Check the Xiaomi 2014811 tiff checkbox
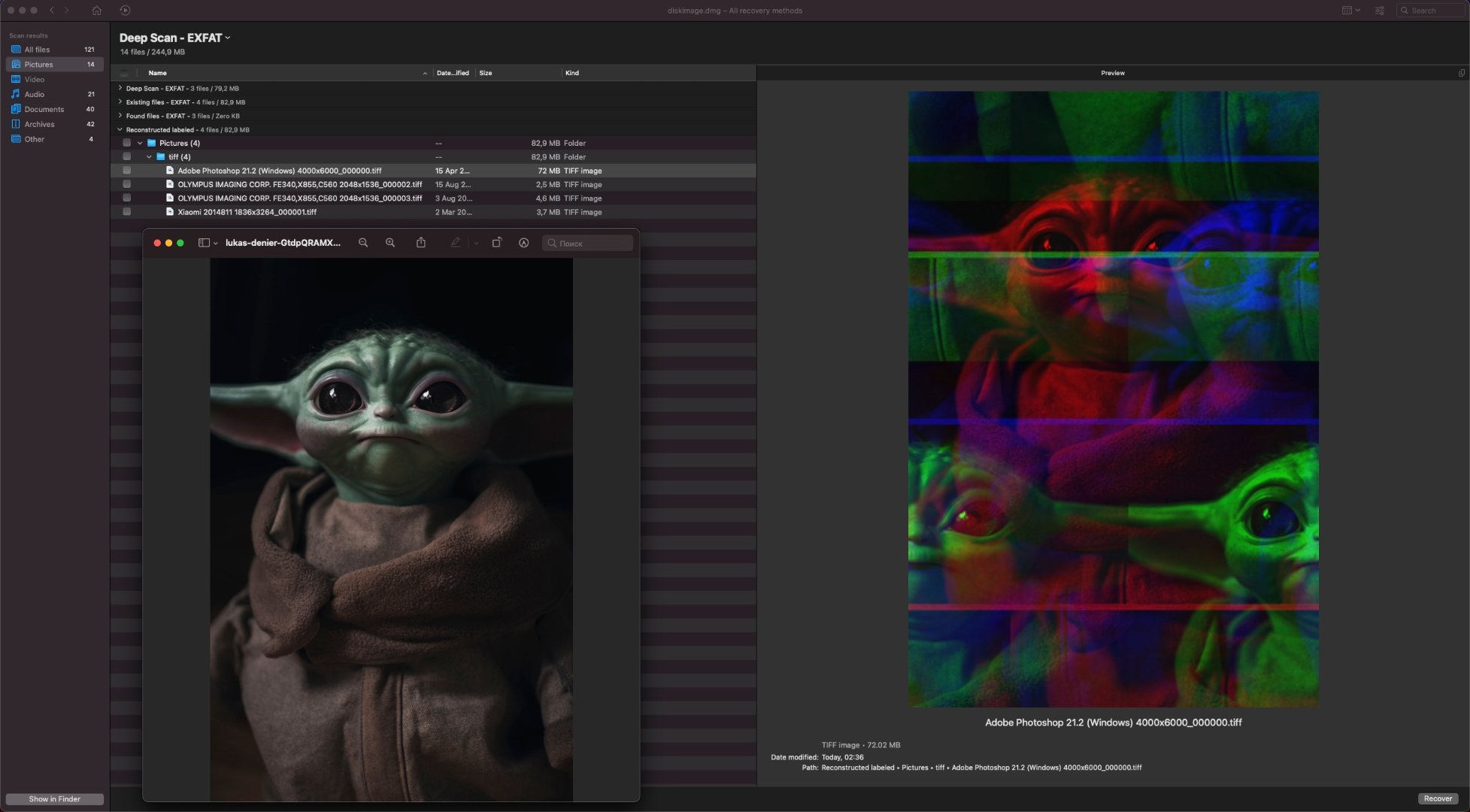 click(x=127, y=212)
